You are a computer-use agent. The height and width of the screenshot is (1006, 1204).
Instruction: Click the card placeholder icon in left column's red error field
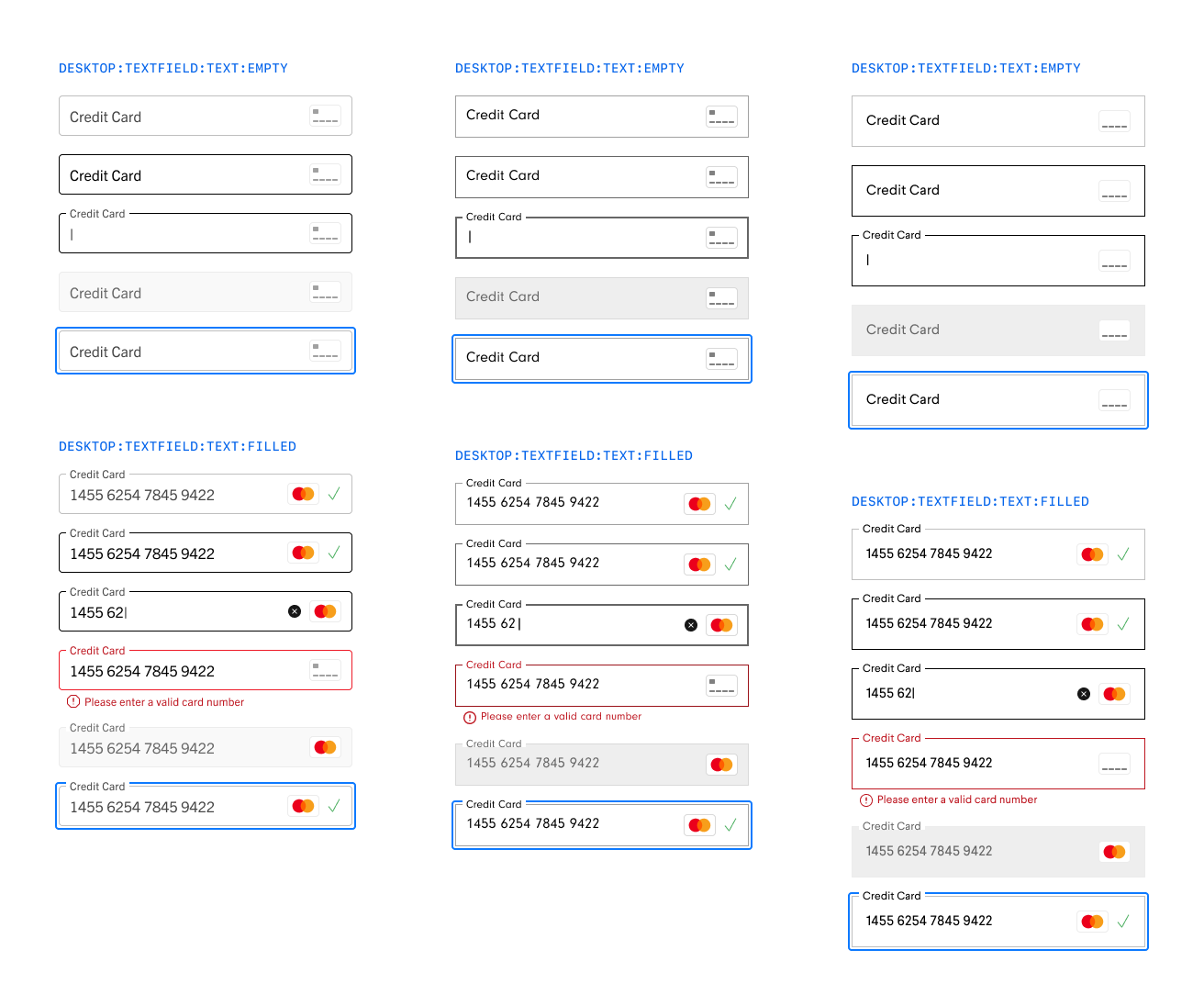(x=325, y=670)
